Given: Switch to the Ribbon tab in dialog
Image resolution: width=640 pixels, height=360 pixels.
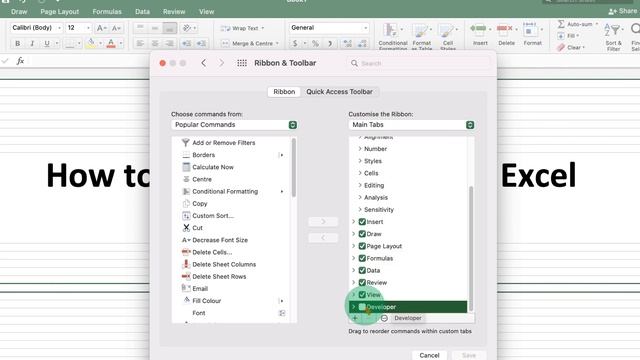Looking at the screenshot, I should pyautogui.click(x=284, y=92).
